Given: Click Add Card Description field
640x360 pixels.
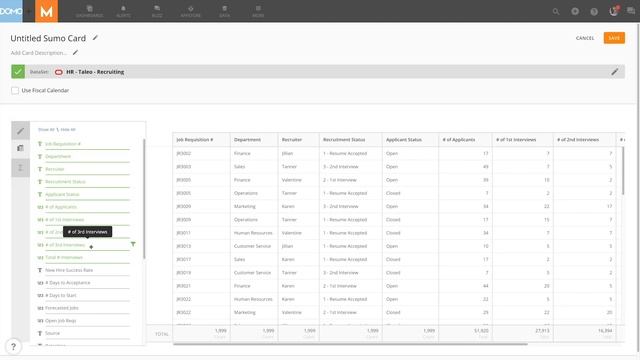Looking at the screenshot, I should [39, 53].
